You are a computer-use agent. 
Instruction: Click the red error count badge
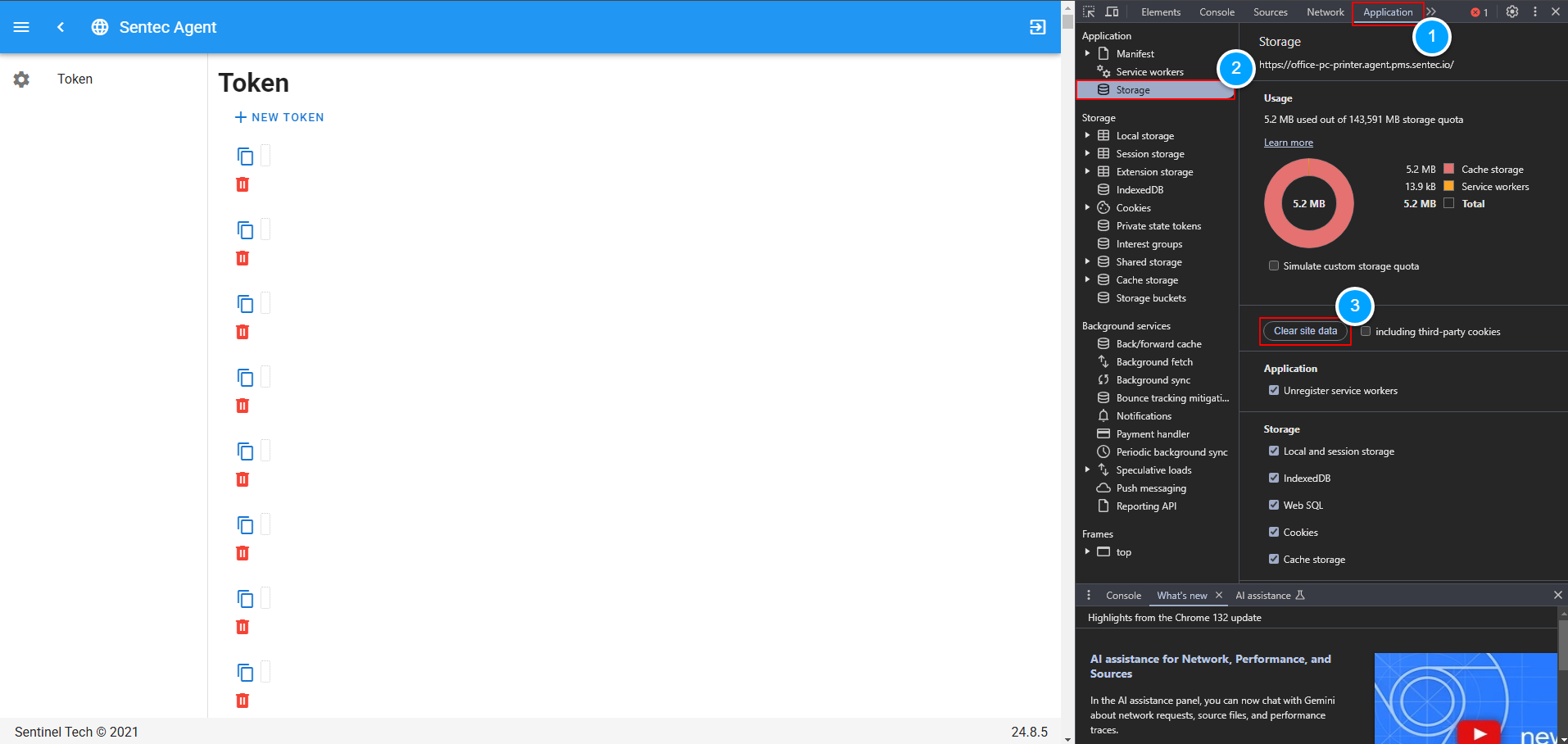click(x=1480, y=12)
